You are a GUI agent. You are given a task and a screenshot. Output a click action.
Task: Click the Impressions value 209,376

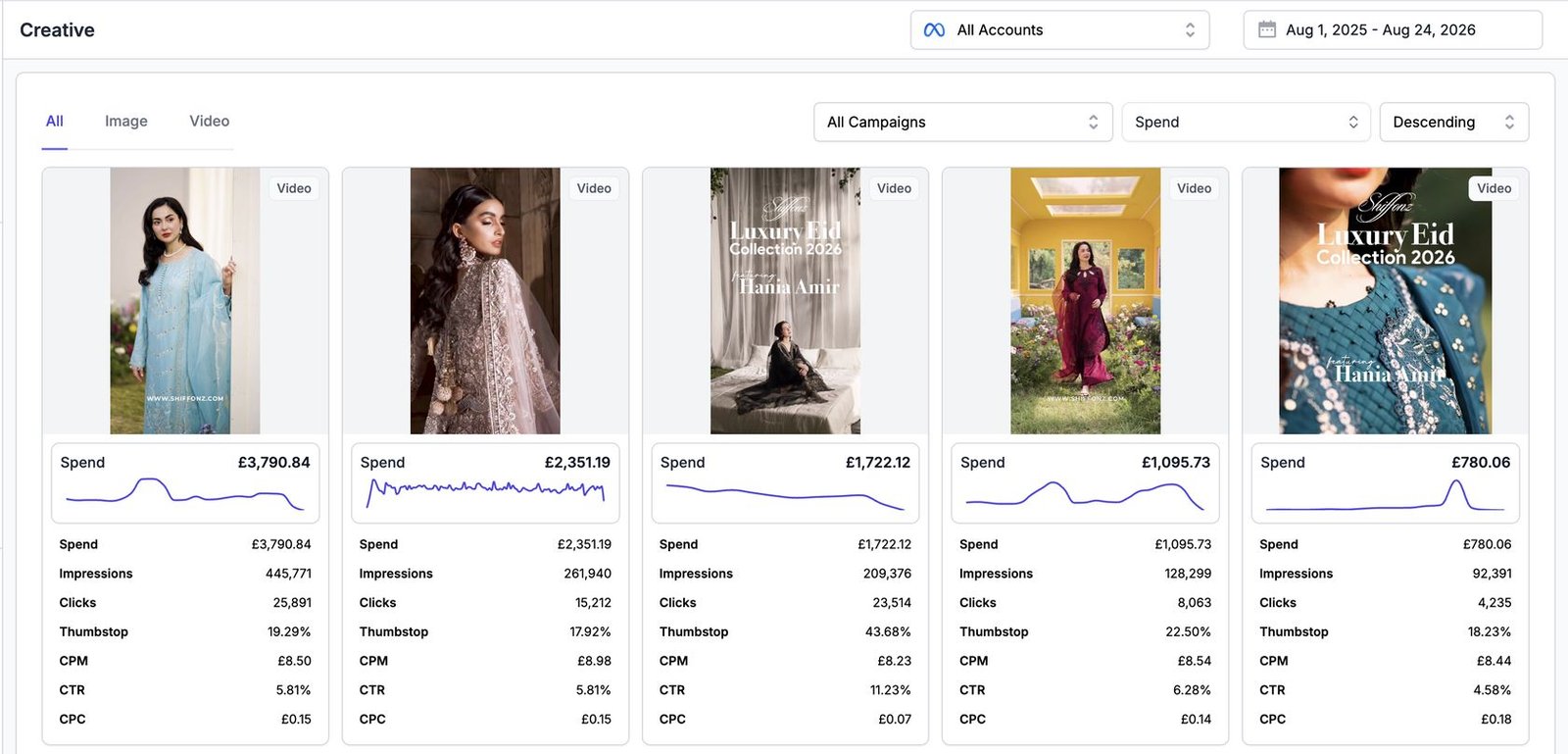click(x=887, y=574)
